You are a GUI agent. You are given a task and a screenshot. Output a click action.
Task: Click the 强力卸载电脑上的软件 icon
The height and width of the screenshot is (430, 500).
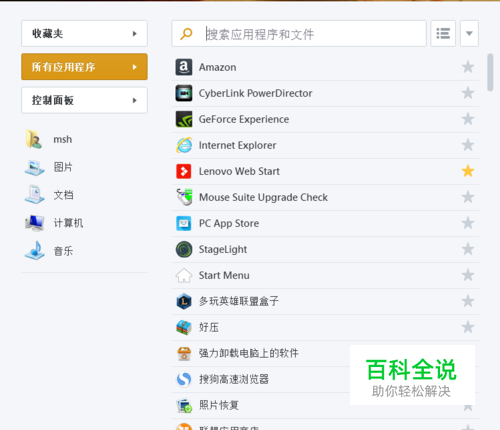coord(184,353)
